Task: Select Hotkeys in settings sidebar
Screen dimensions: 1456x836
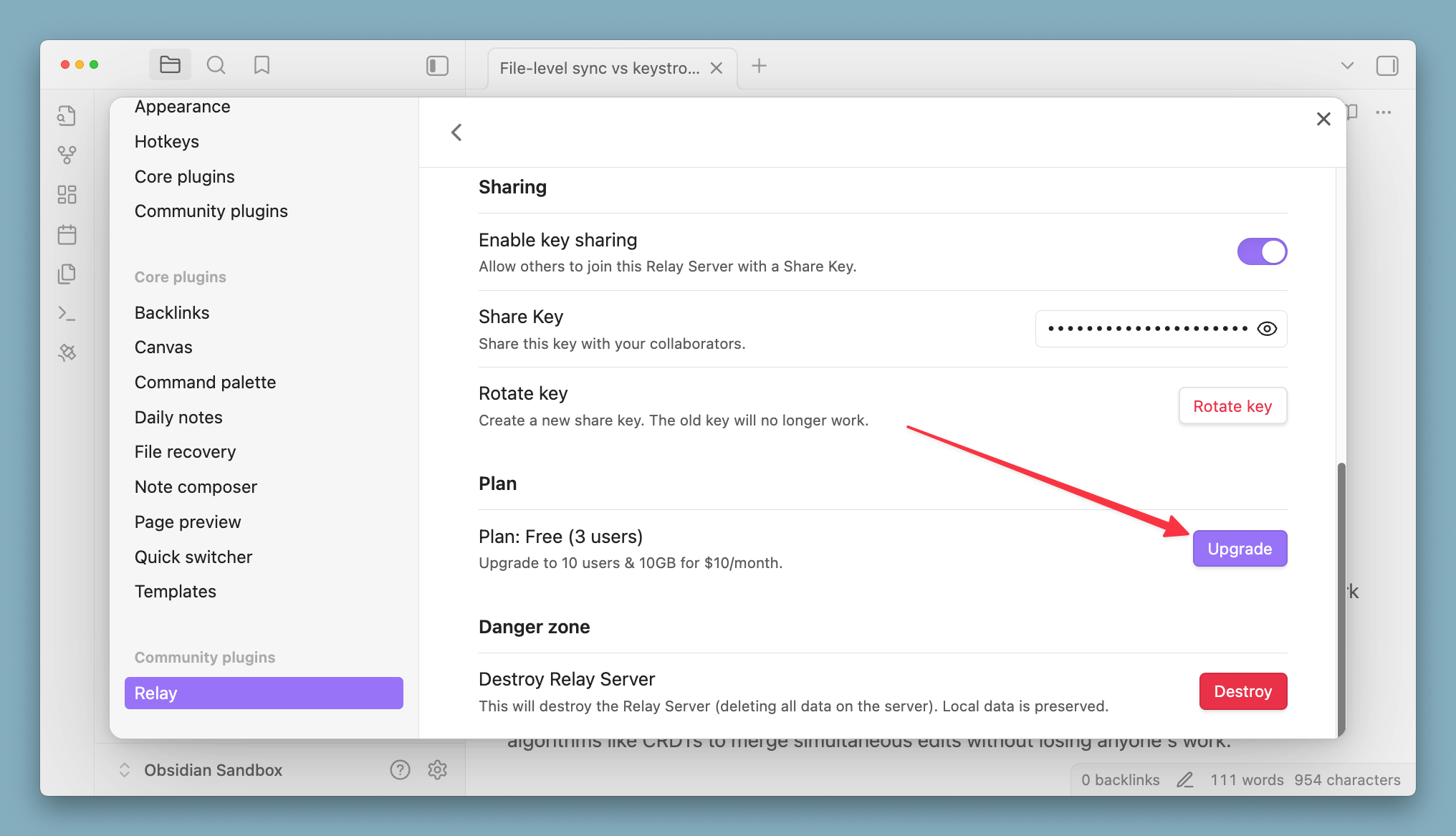Action: click(167, 142)
